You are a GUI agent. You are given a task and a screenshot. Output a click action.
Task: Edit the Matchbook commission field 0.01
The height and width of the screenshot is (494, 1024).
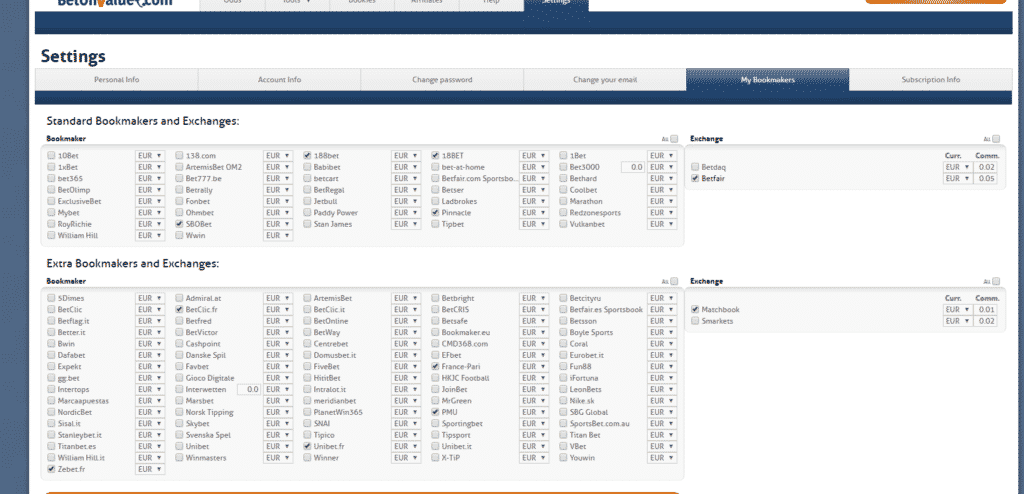985,310
